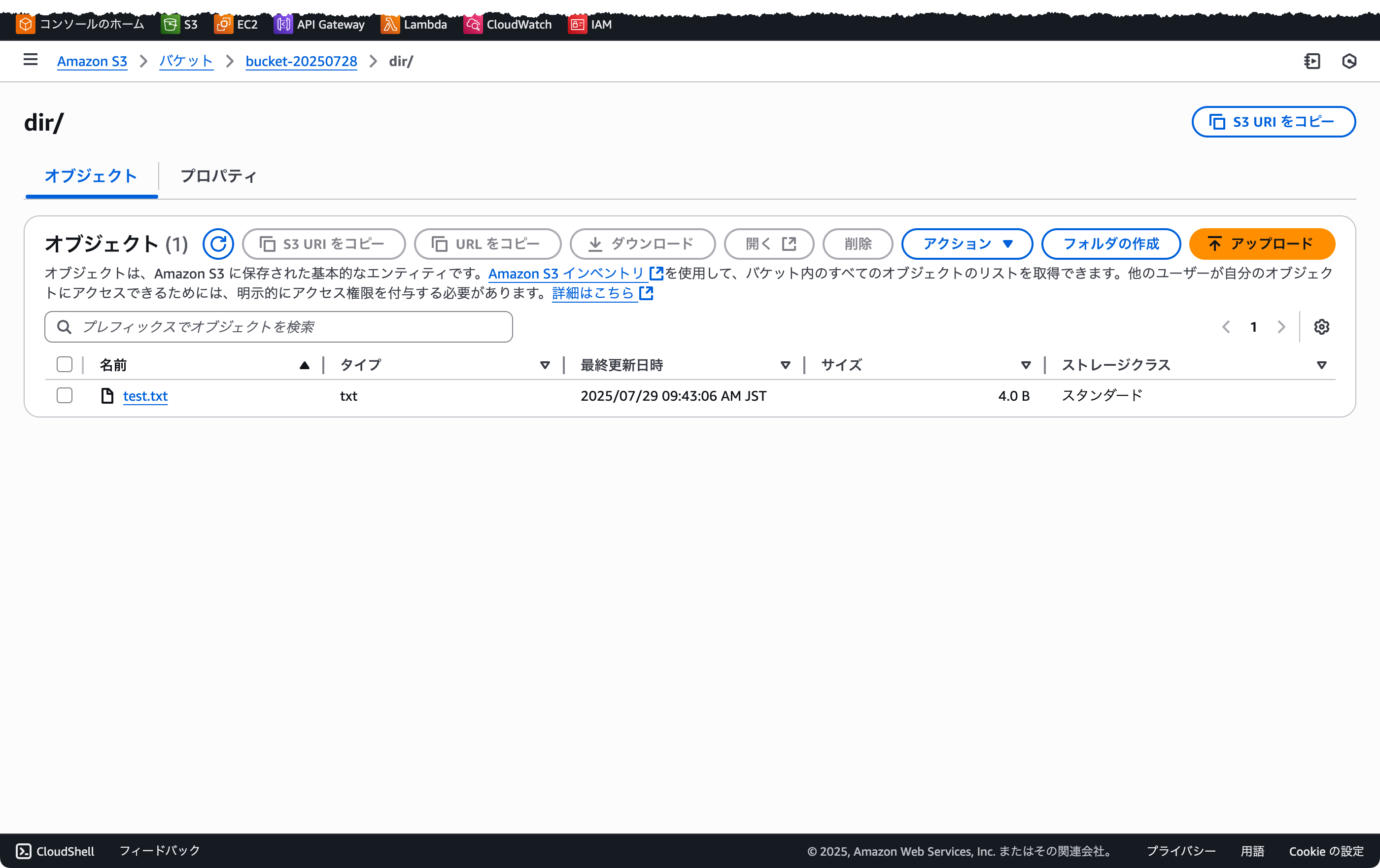Click the 開く button
This screenshot has height=868, width=1380.
[769, 243]
